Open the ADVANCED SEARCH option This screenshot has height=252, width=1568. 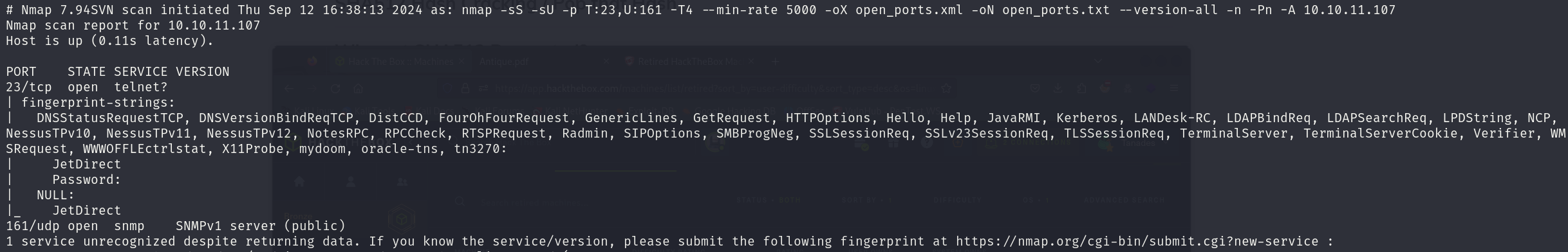click(x=1124, y=200)
